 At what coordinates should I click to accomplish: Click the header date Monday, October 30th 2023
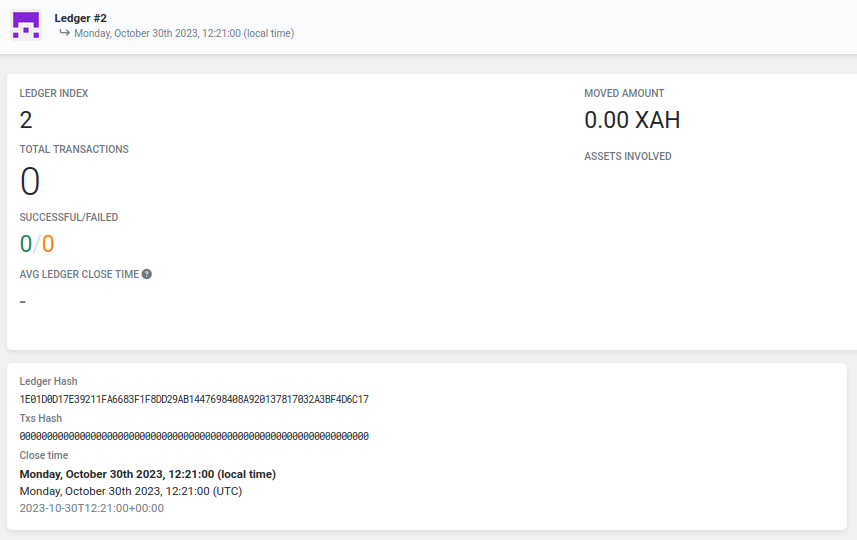tap(184, 33)
